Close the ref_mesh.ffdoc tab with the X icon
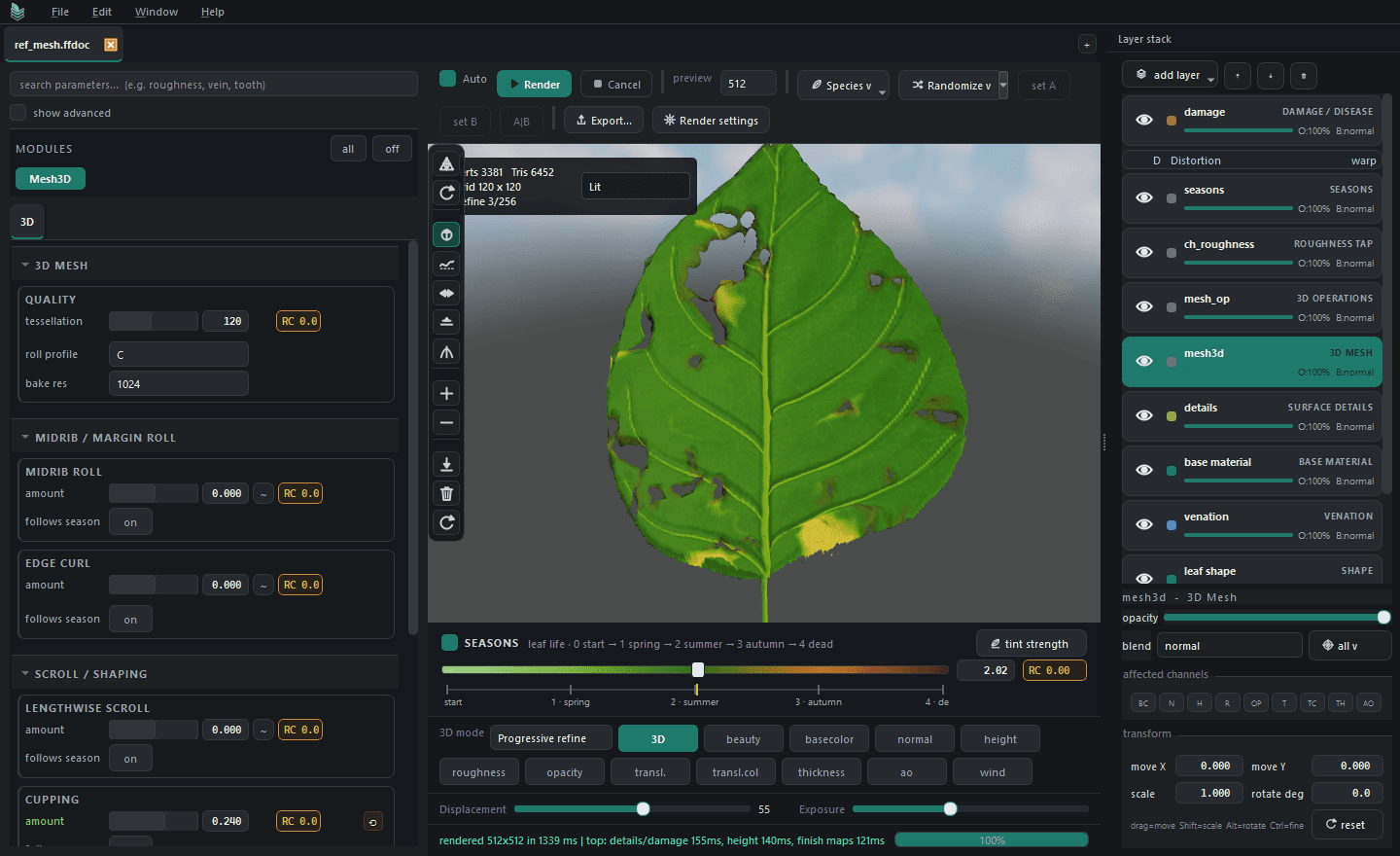 [111, 45]
